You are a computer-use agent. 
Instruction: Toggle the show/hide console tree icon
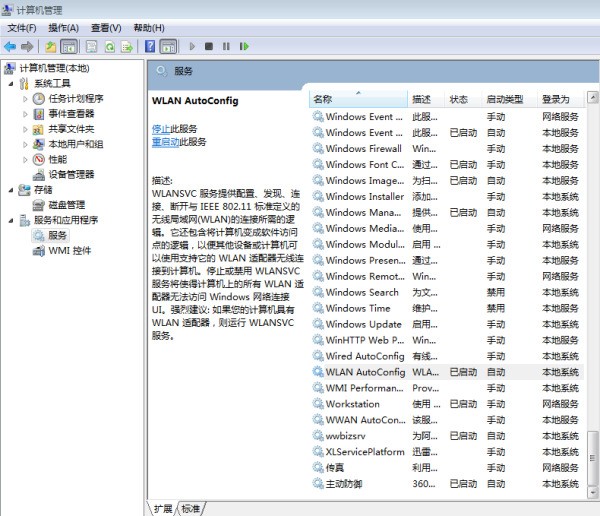pyautogui.click(x=69, y=47)
